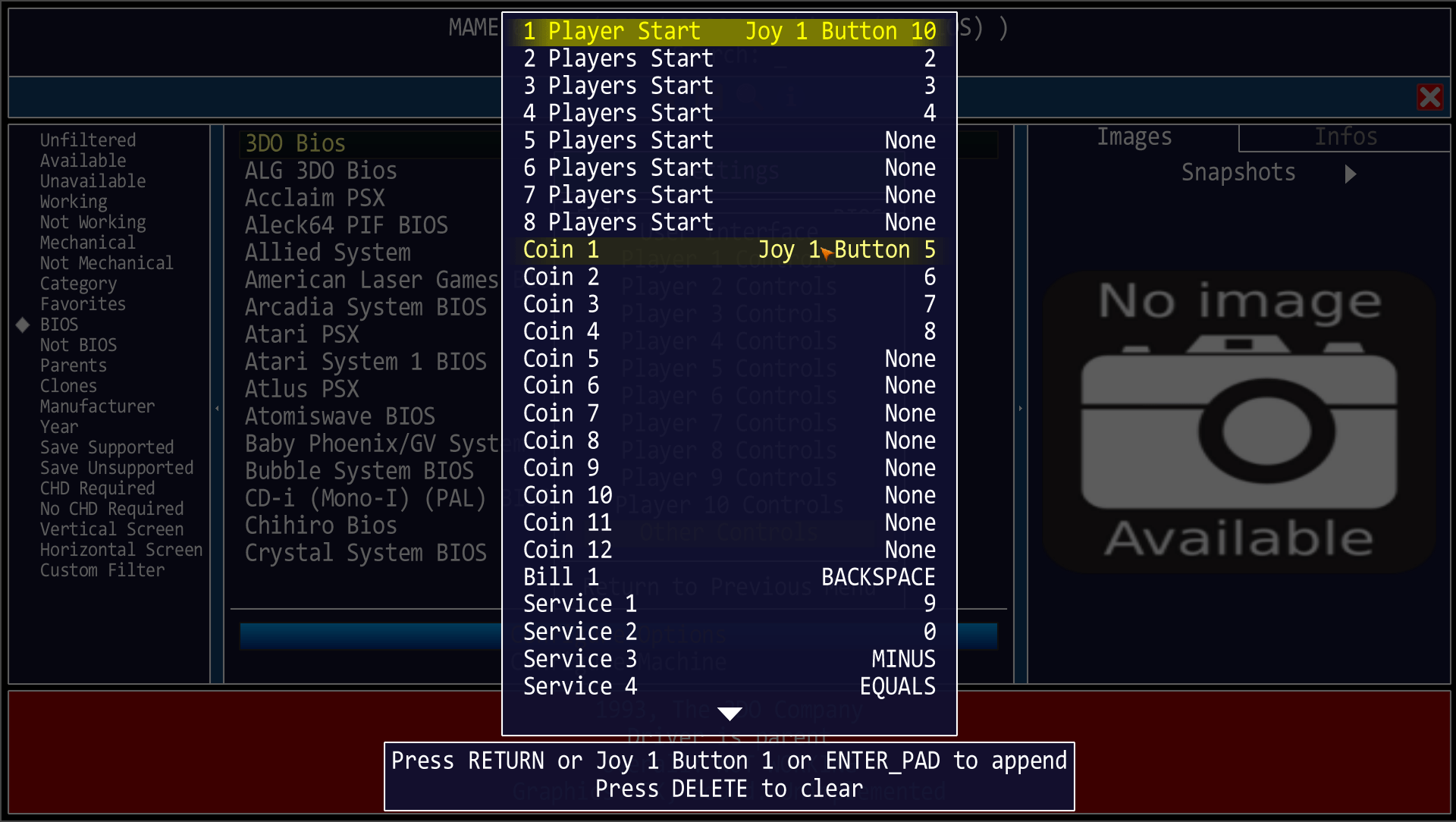Select 2 Players Start input row
Screen dimensions: 1456x822
730,58
